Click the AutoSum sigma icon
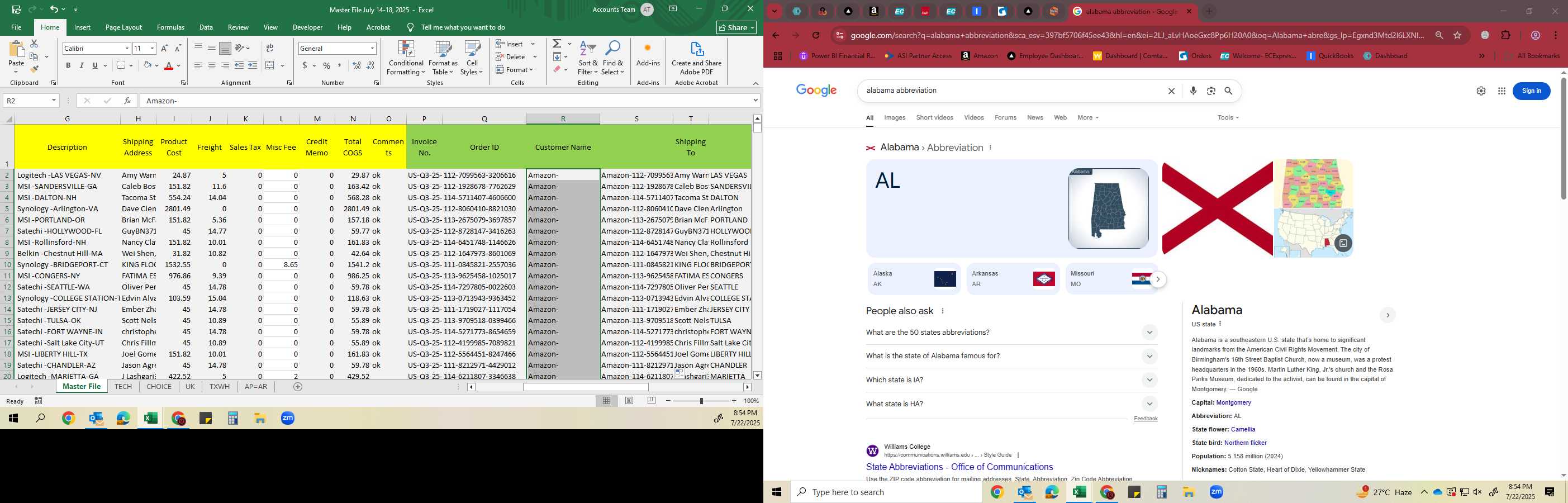Image resolution: width=1568 pixels, height=503 pixels. (557, 44)
